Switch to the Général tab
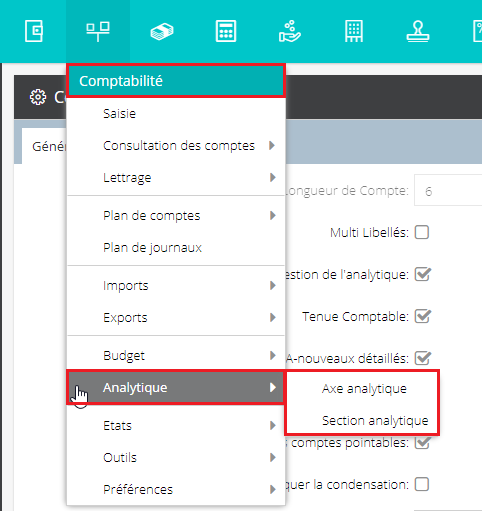The width and height of the screenshot is (482, 511). point(45,146)
